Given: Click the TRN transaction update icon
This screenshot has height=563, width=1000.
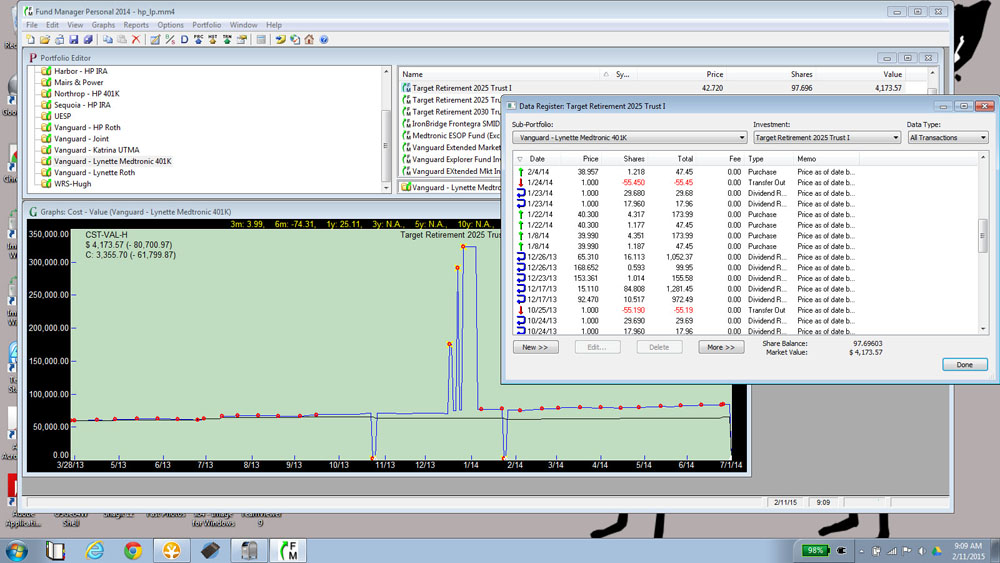Looking at the screenshot, I should click(227, 40).
